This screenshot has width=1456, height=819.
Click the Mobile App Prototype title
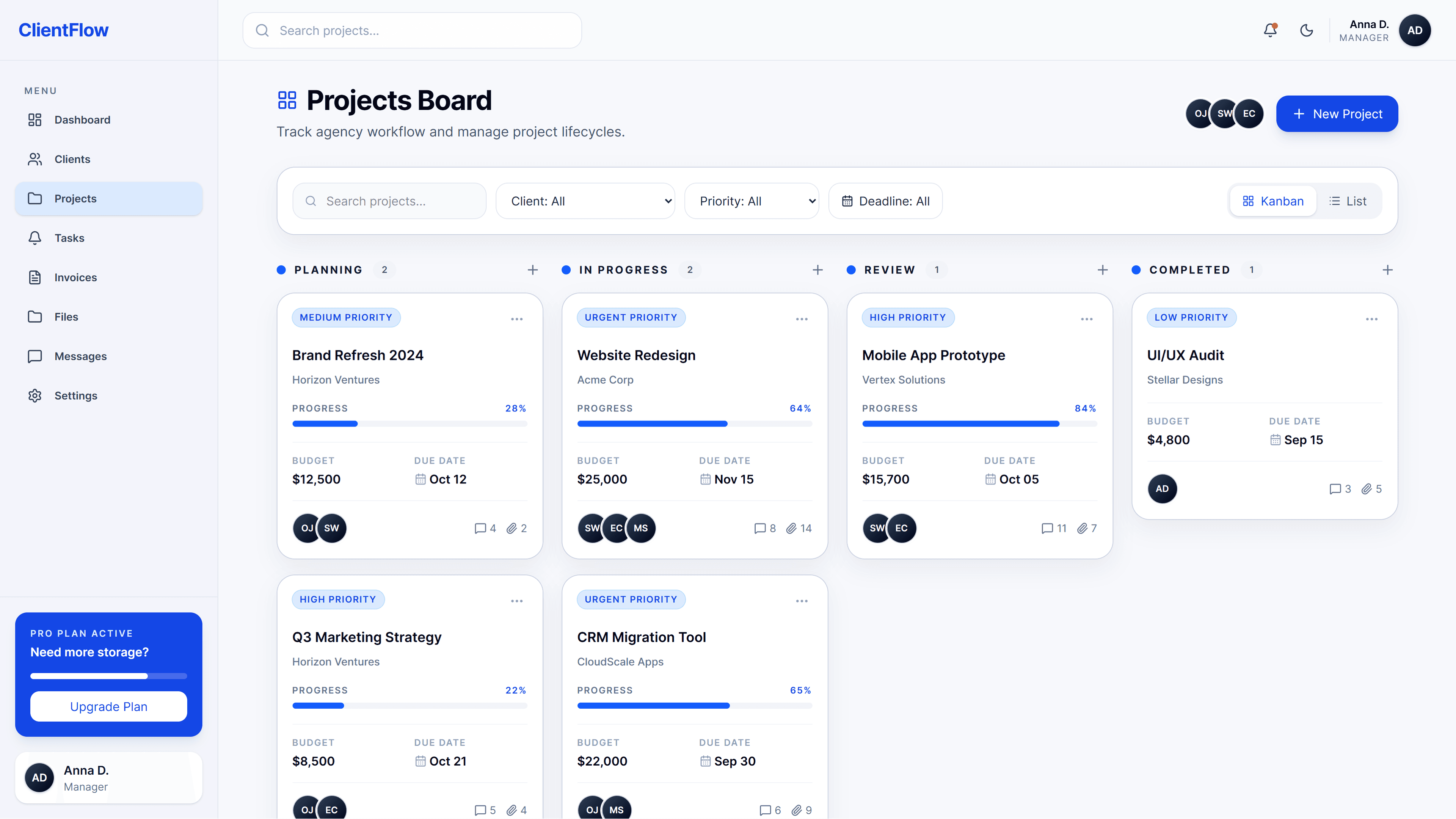tap(934, 355)
